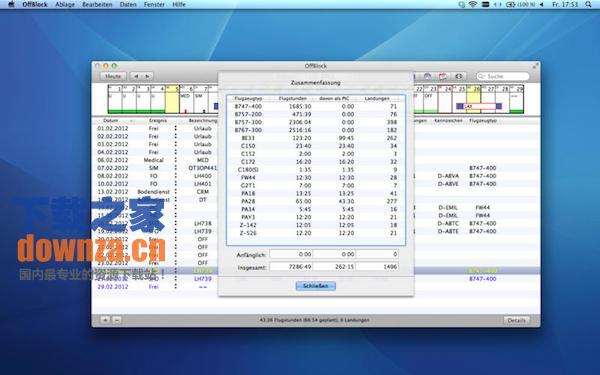Select the B767-300 summary row
Image resolution: width=600 pixels, height=375 pixels.
click(x=316, y=130)
